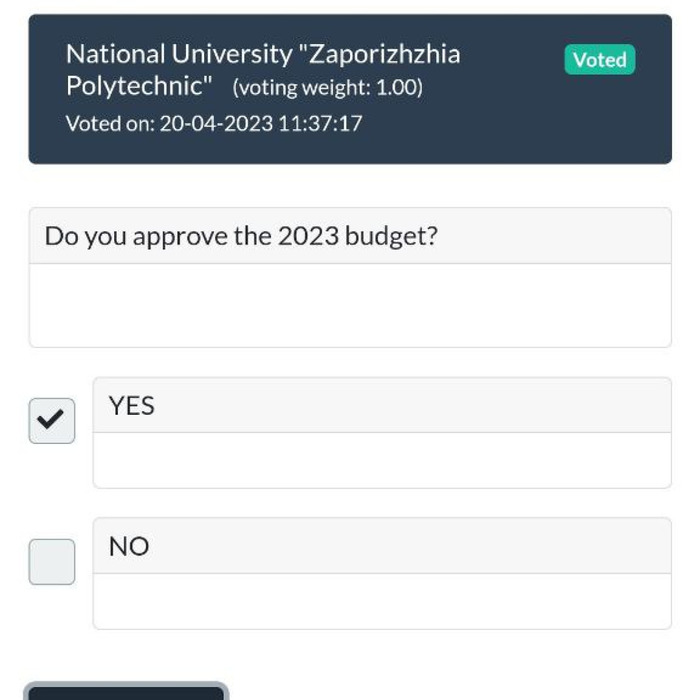Viewport: 700px width, 700px height.
Task: Click the "National University" heading text
Action: coord(175,54)
